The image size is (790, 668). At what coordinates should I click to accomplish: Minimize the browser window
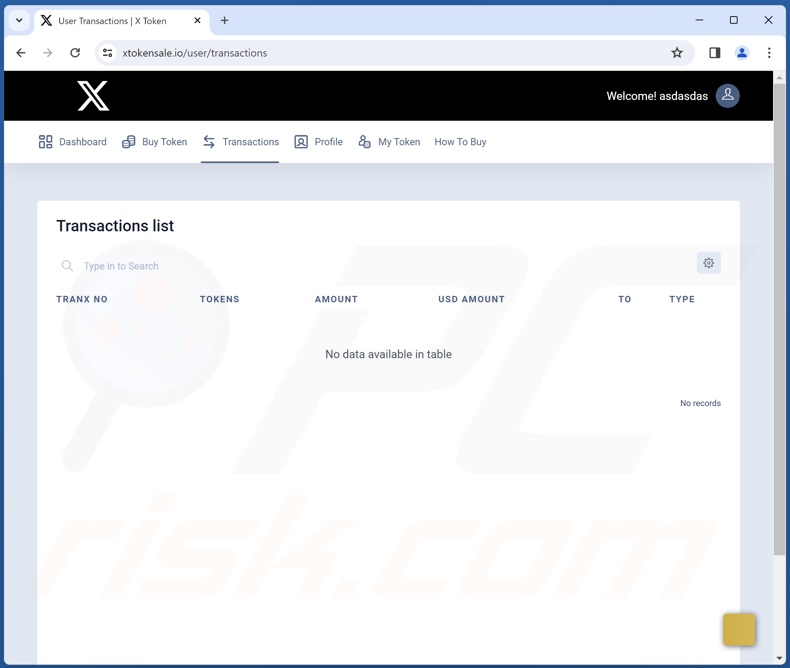[x=699, y=20]
